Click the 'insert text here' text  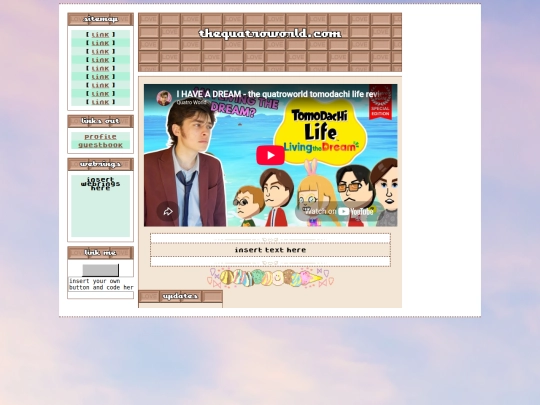tap(270, 250)
